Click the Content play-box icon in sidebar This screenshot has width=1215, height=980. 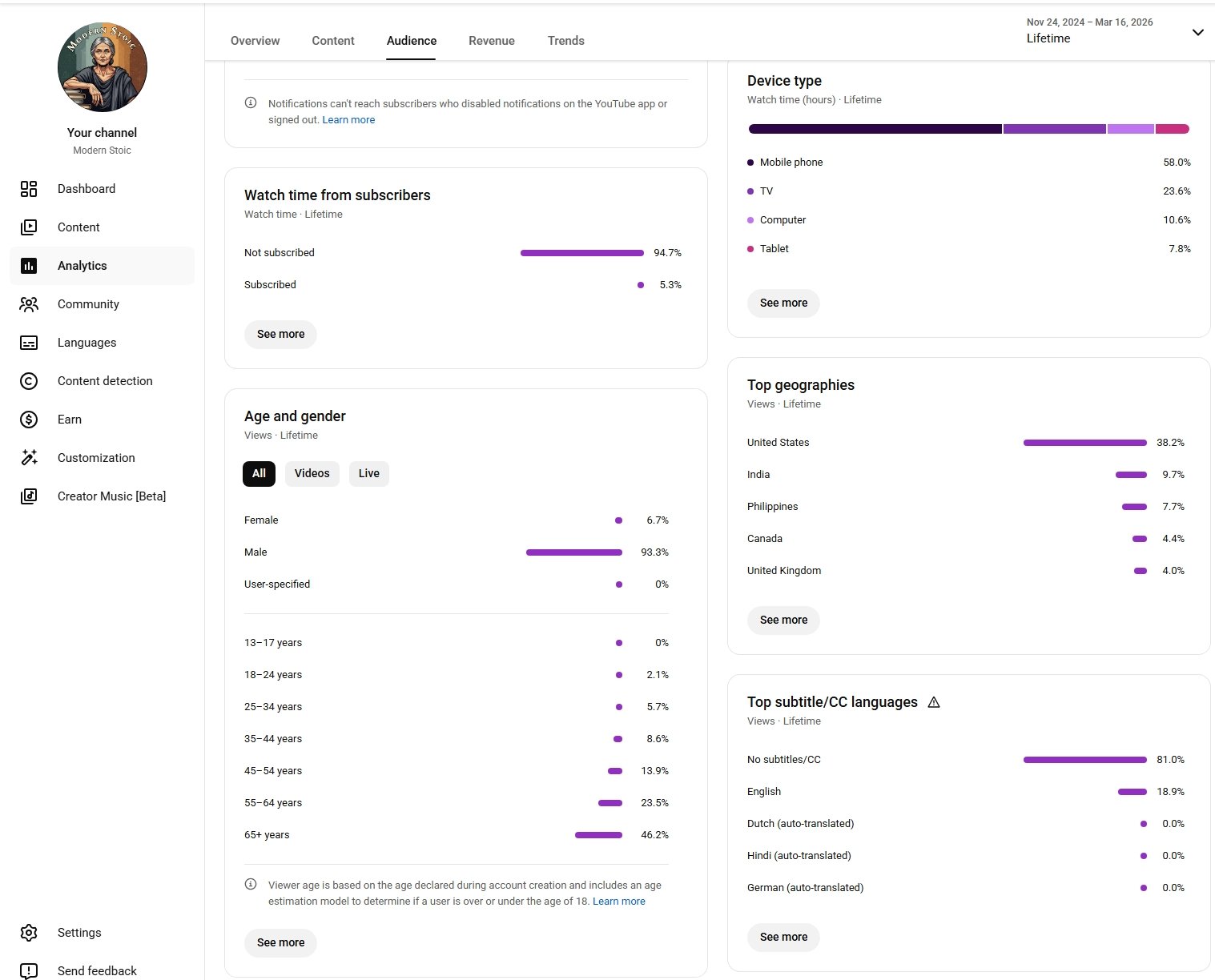(29, 227)
